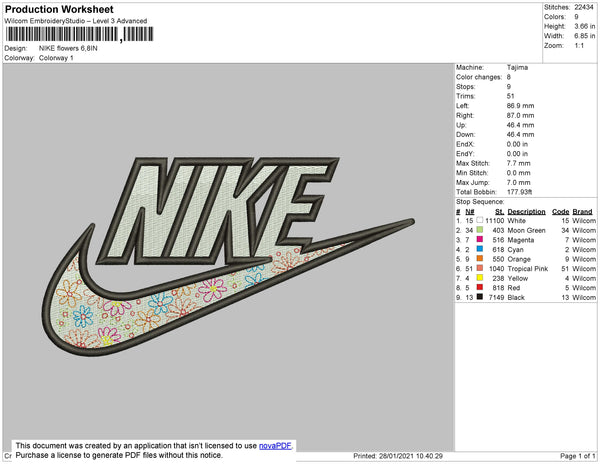Image resolution: width=600 pixels, height=464 pixels.
Task: Click the Trims value 51
Action: tap(510, 96)
